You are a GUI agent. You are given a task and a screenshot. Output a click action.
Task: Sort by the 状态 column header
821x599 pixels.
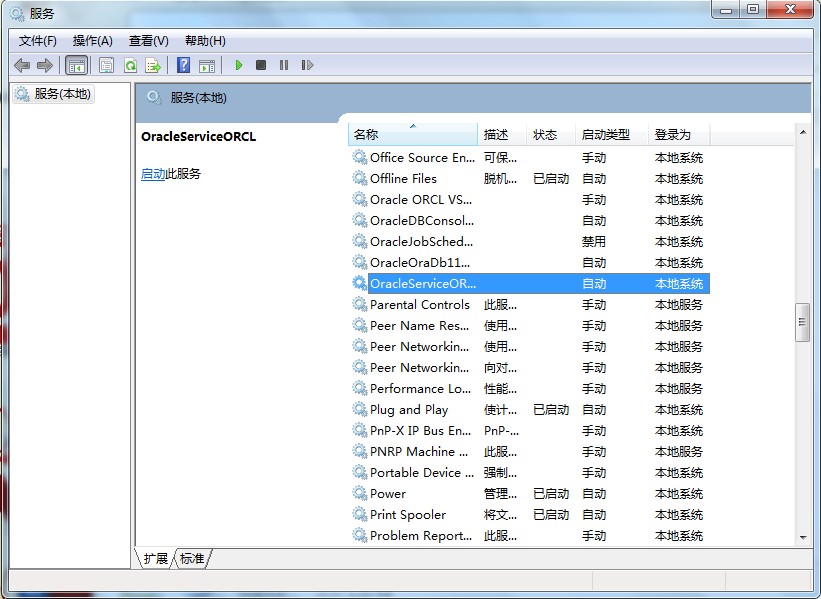tap(551, 135)
